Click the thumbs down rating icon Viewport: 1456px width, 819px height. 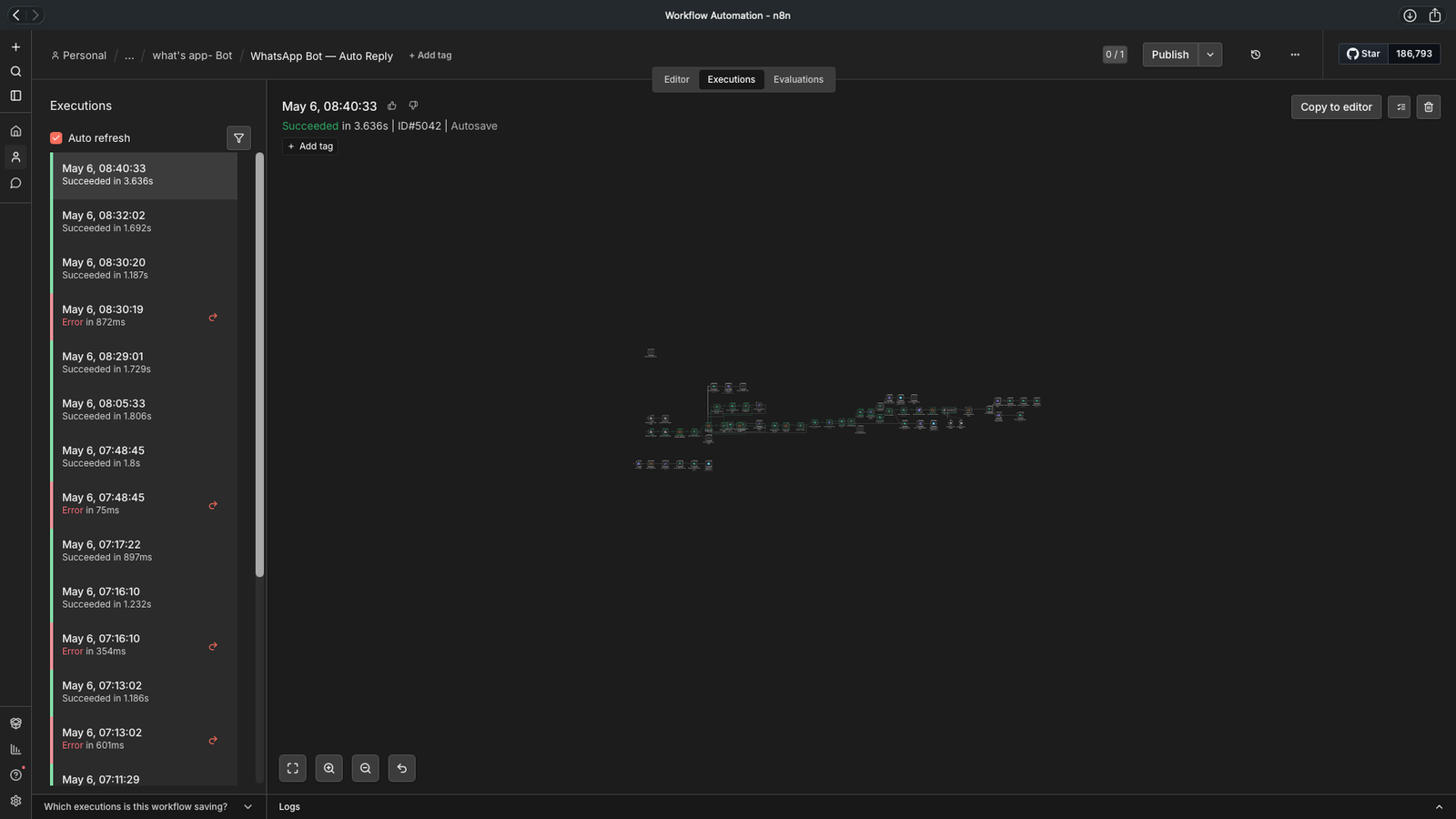point(413,106)
